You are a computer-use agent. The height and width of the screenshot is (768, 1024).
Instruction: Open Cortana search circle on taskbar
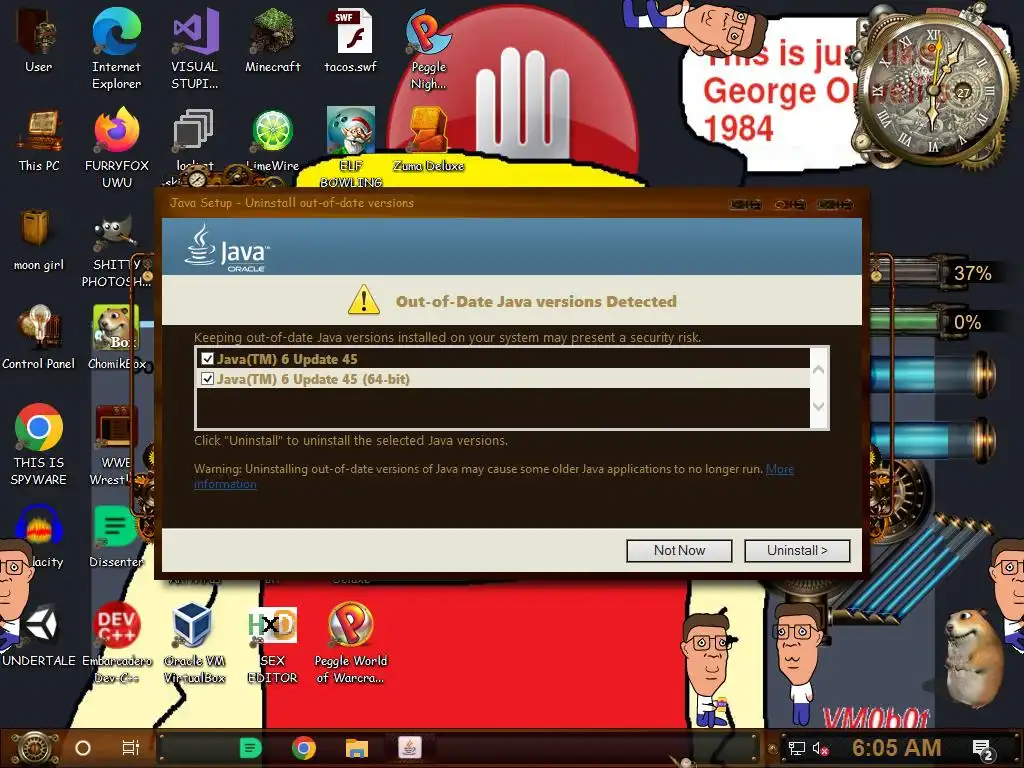83,748
